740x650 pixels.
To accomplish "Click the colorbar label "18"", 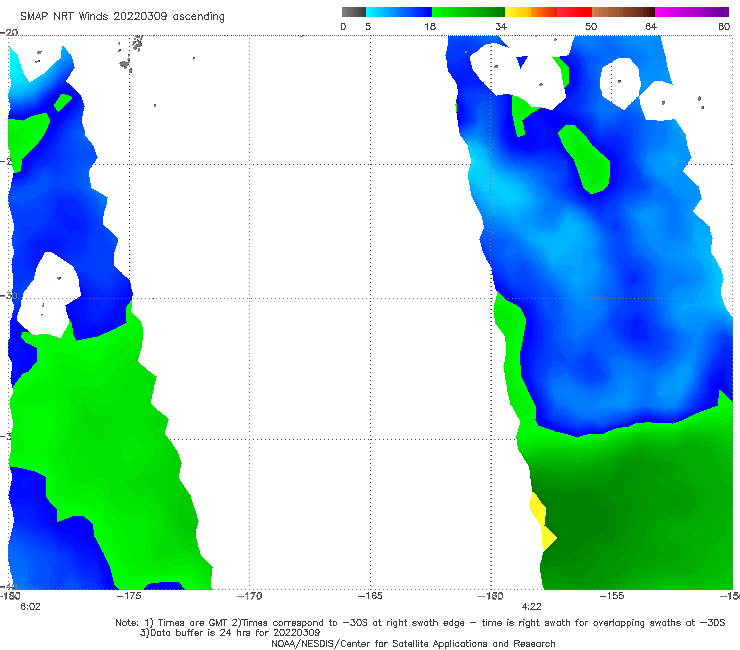I will point(430,26).
